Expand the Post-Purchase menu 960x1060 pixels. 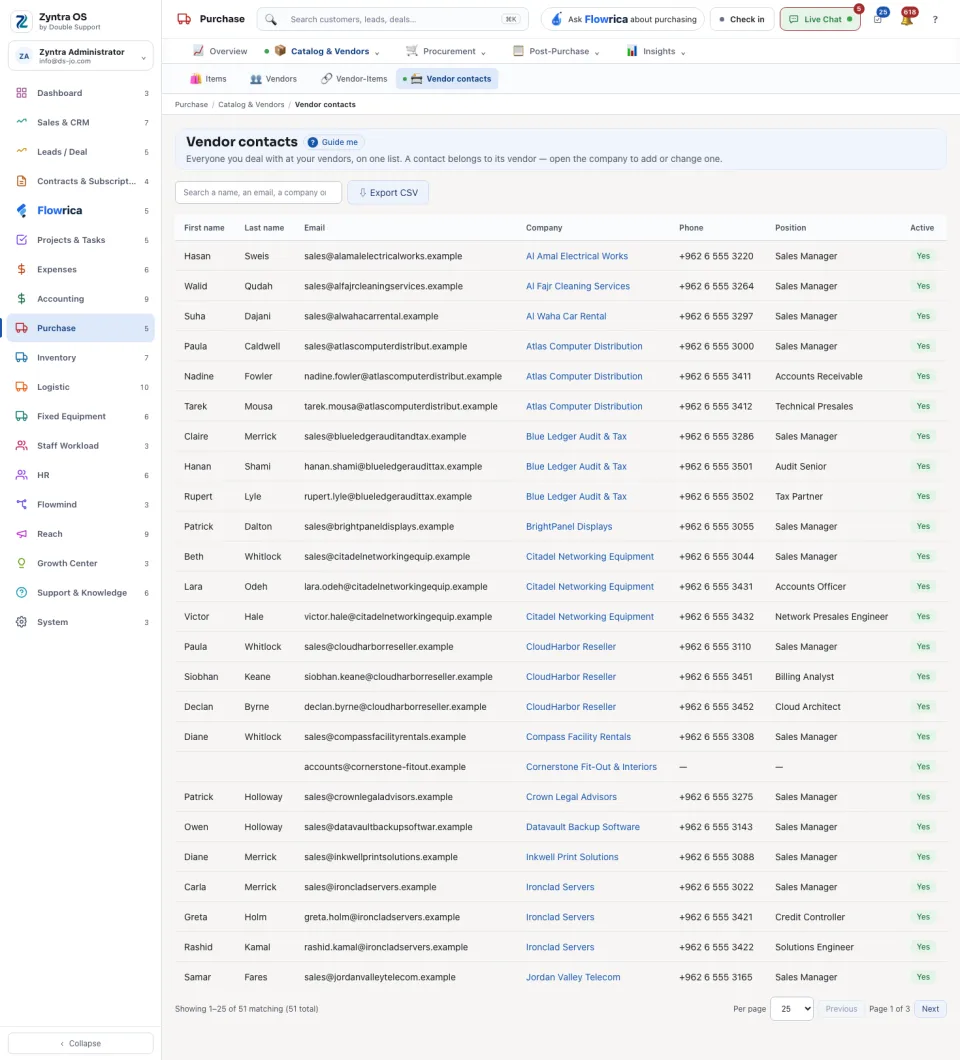pyautogui.click(x=556, y=51)
